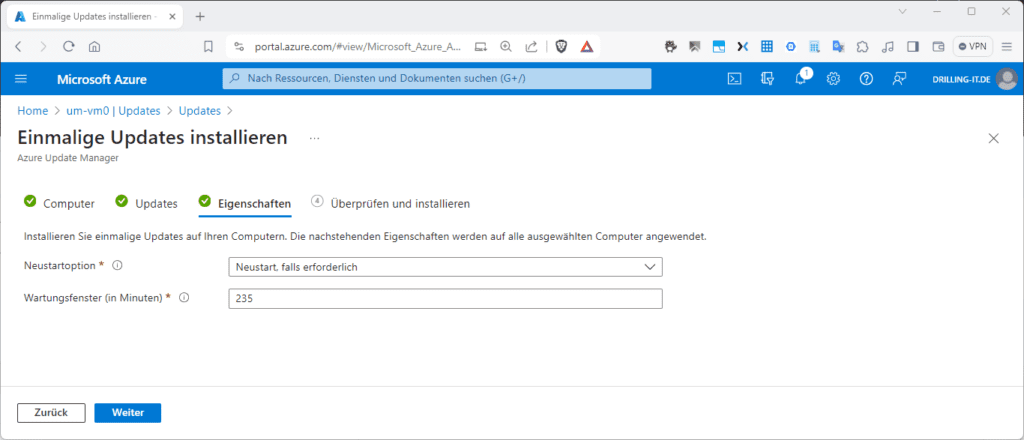The width and height of the screenshot is (1024, 440).
Task: Click the Microsoft Azure logo text
Action: (102, 80)
